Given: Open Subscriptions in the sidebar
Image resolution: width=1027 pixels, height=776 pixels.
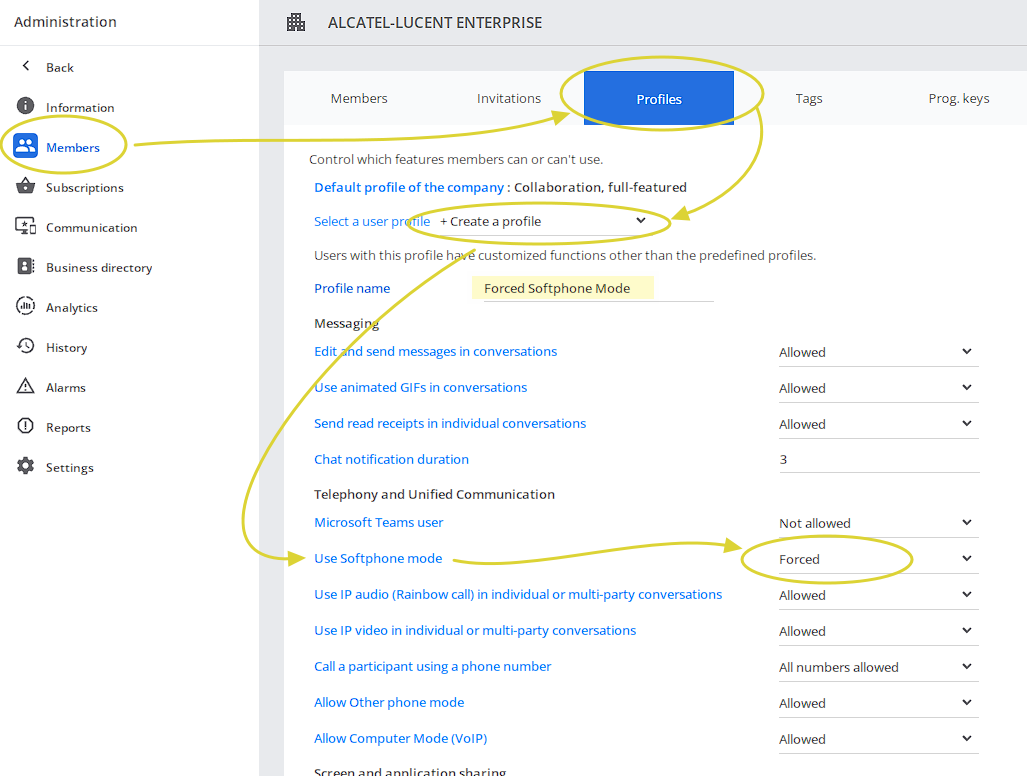Looking at the screenshot, I should (x=84, y=187).
